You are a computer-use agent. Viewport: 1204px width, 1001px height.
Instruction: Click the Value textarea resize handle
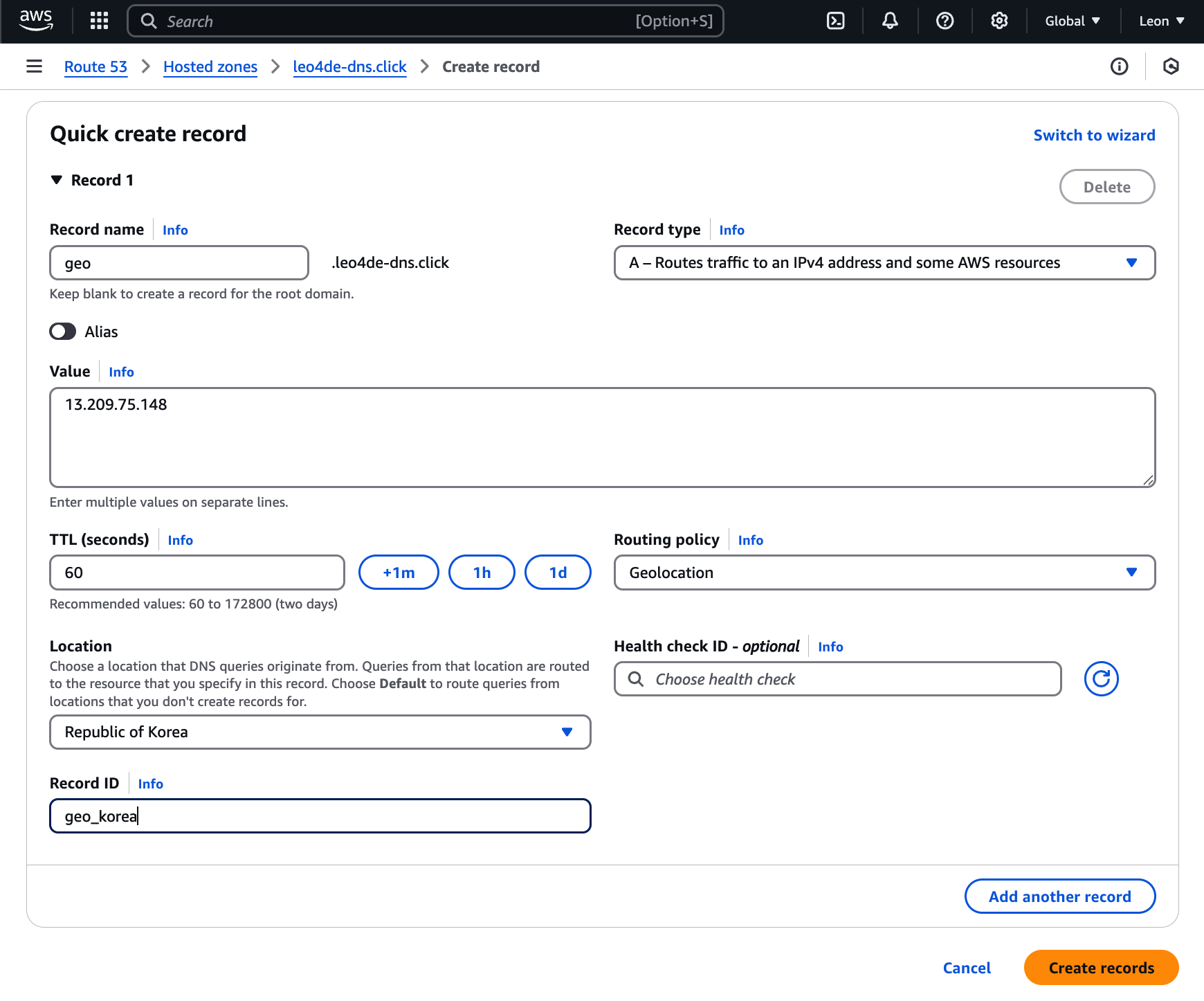pos(1148,480)
